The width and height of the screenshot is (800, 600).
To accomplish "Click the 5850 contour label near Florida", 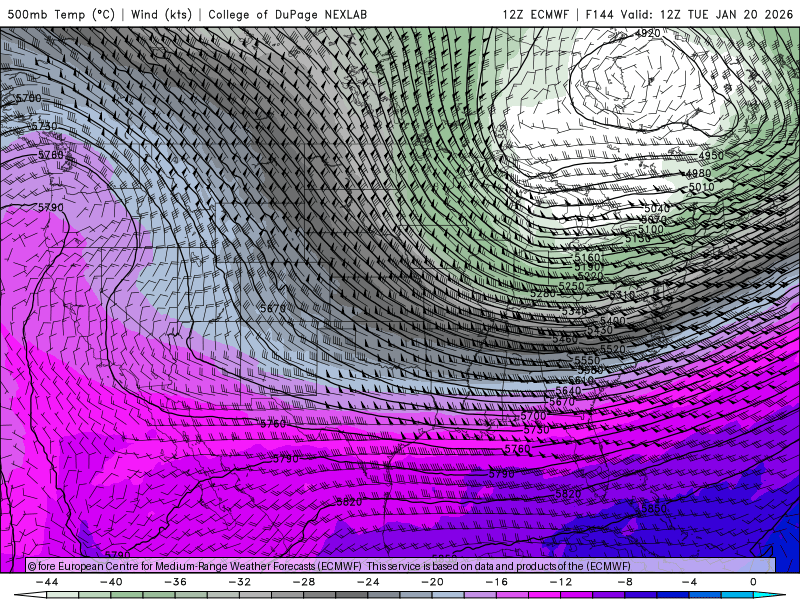I will [654, 508].
